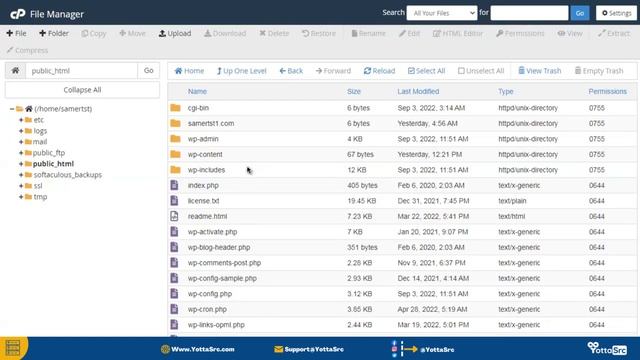Open the Search scope dropdown
The width and height of the screenshot is (640, 360).
(442, 13)
